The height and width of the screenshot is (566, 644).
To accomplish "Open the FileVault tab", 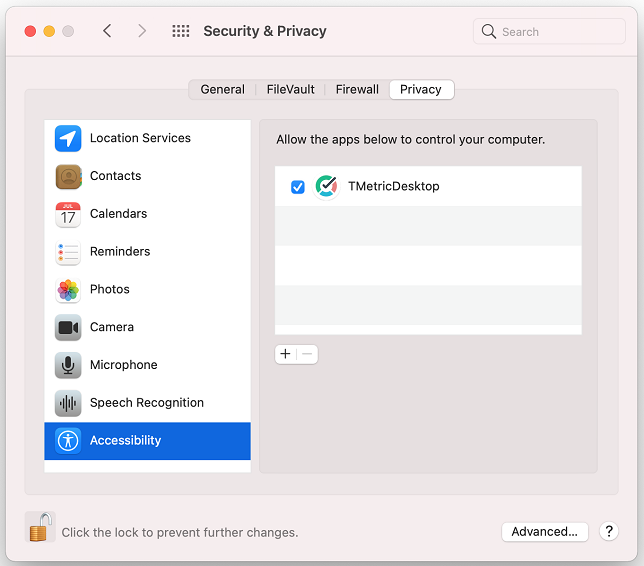I will (290, 90).
